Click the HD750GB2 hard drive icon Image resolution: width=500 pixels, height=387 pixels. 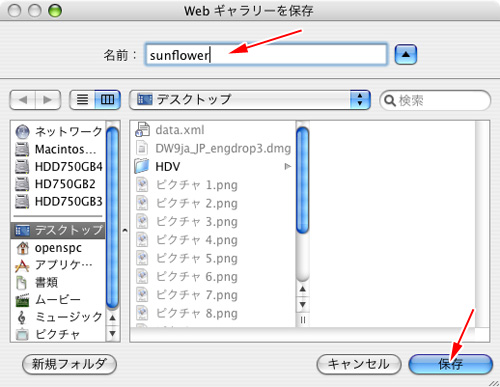[x=22, y=184]
